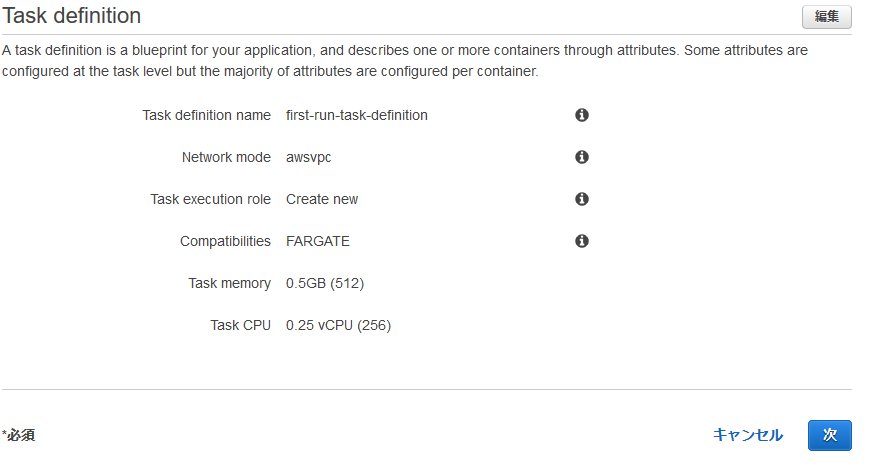Click the "Network mode" label
878x475 pixels.
226,157
